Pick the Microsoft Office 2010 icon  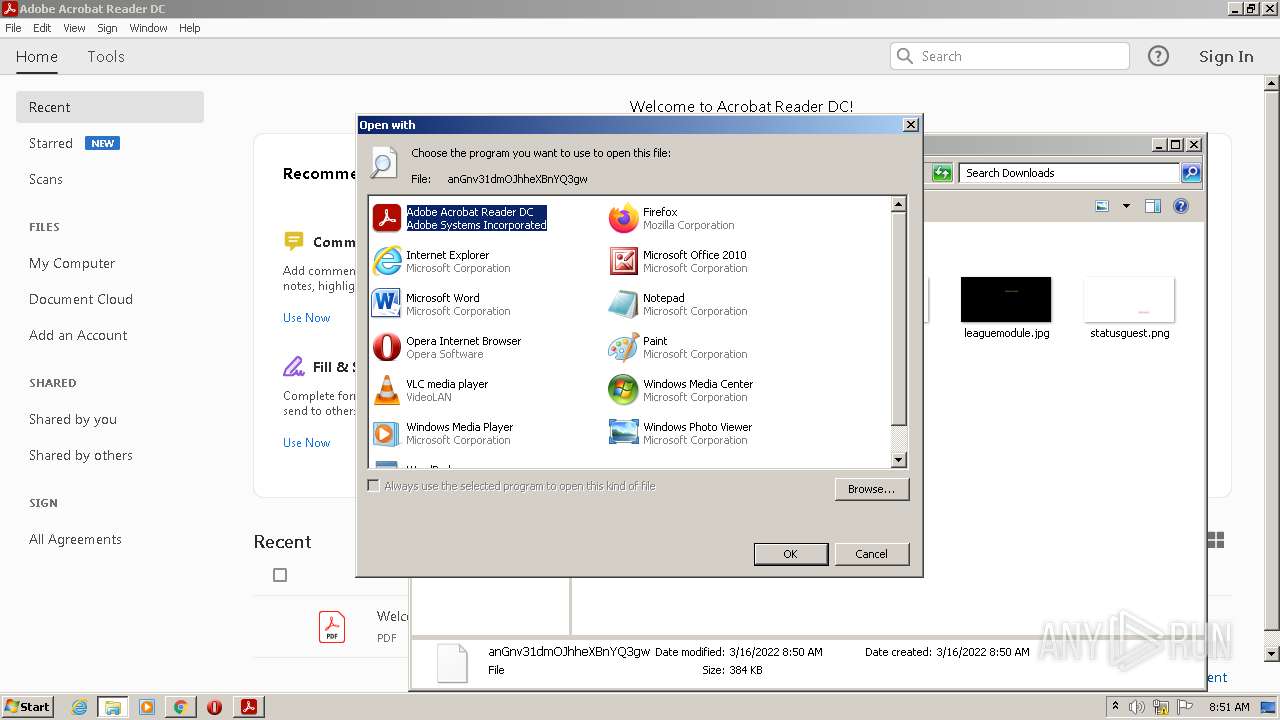point(623,261)
